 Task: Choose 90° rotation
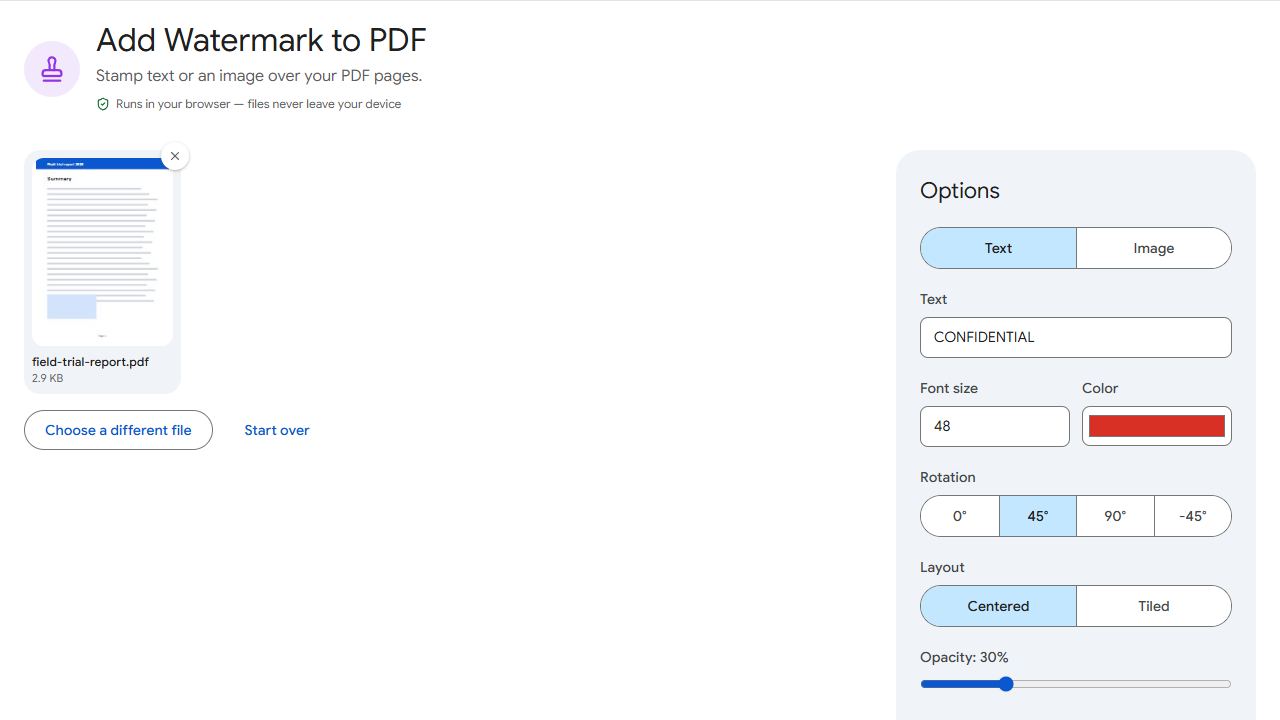[1115, 516]
